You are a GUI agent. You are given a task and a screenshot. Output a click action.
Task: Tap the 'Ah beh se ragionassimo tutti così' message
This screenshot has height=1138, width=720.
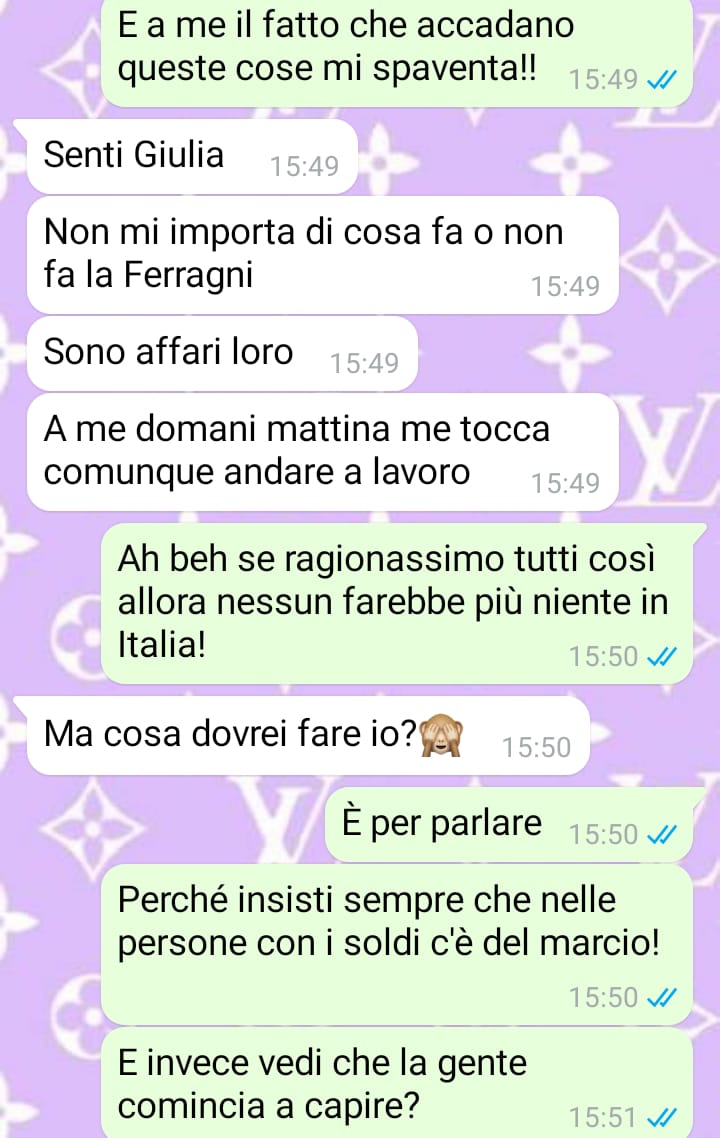[x=396, y=603]
